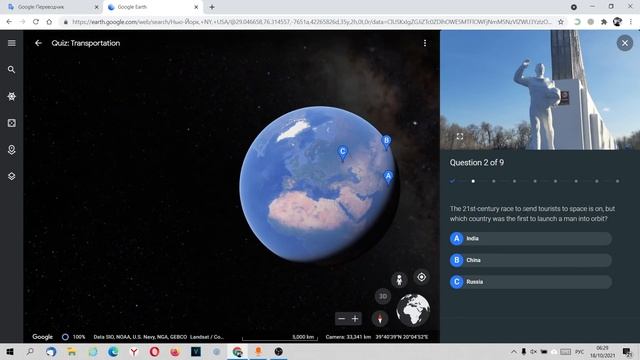Select answer B China

point(531,260)
